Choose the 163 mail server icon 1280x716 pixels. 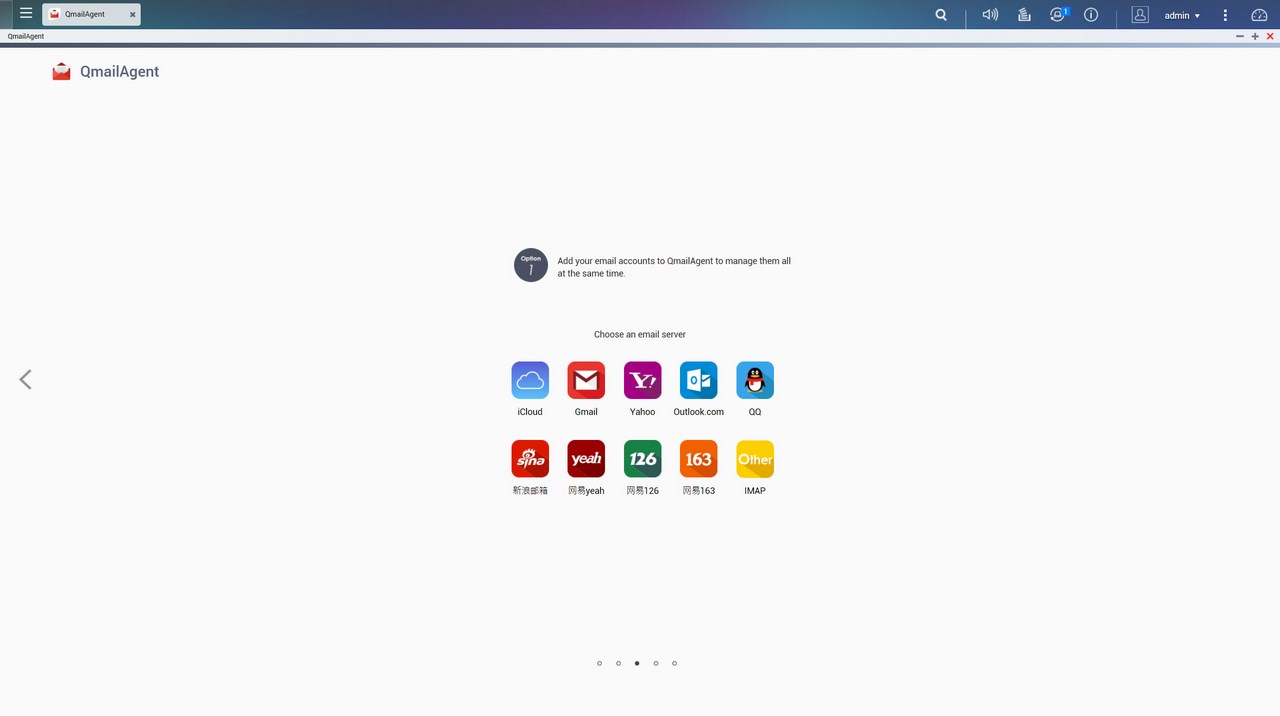[x=698, y=459]
